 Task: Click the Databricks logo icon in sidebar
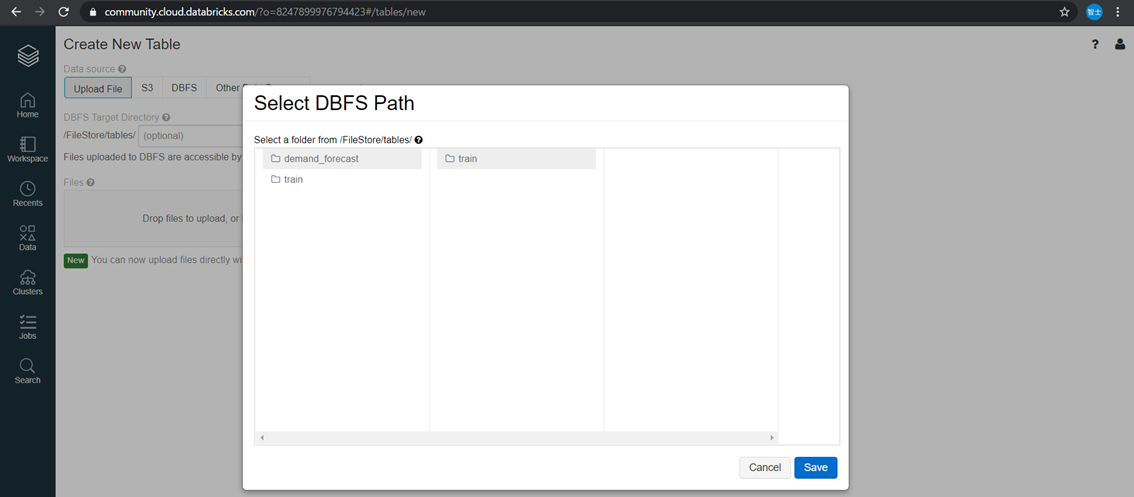[x=27, y=56]
